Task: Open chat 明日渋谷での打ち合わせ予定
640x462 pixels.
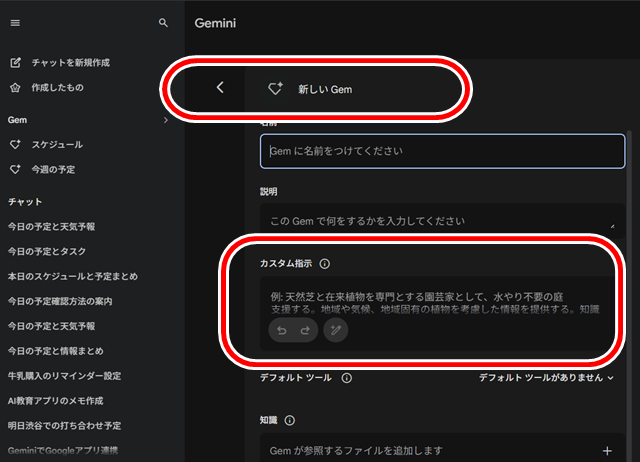Action: (64, 426)
